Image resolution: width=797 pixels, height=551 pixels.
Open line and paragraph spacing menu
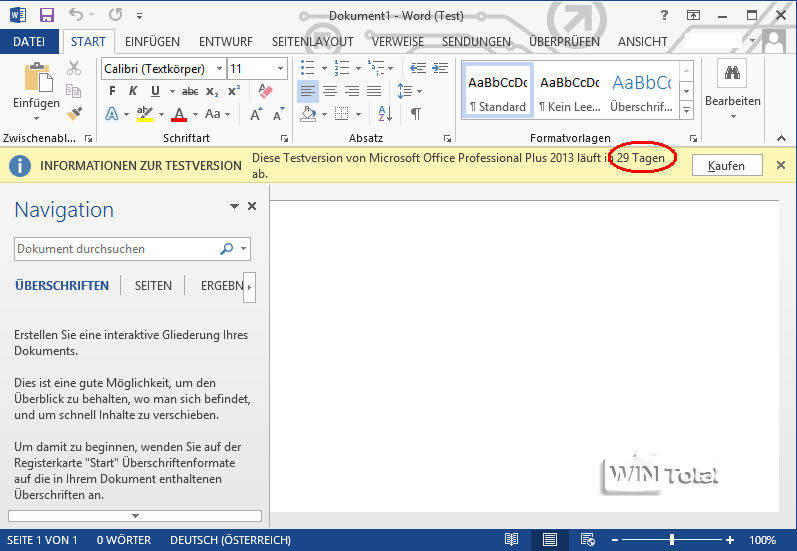(409, 91)
